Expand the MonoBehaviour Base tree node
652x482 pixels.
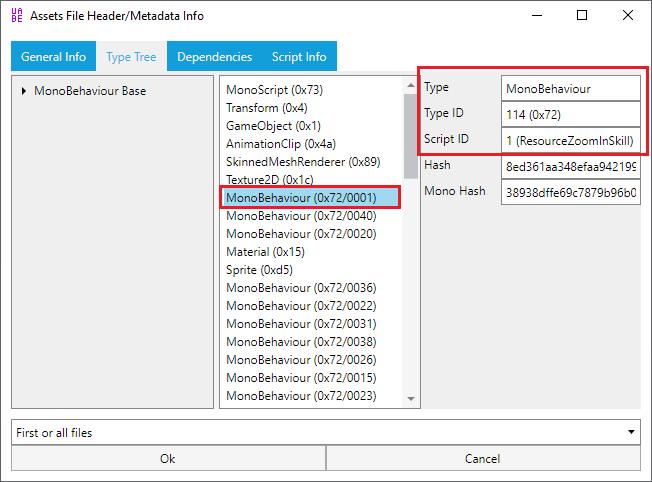pyautogui.click(x=24, y=91)
